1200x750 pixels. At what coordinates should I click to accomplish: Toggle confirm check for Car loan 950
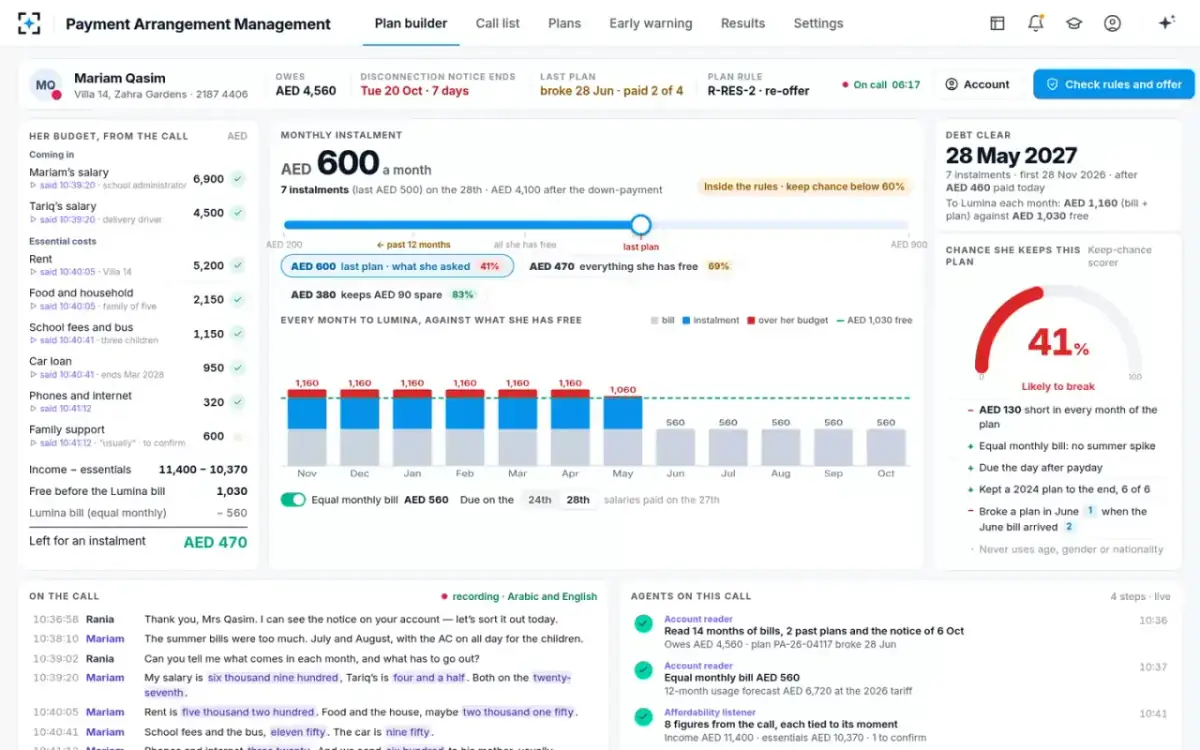pos(238,368)
